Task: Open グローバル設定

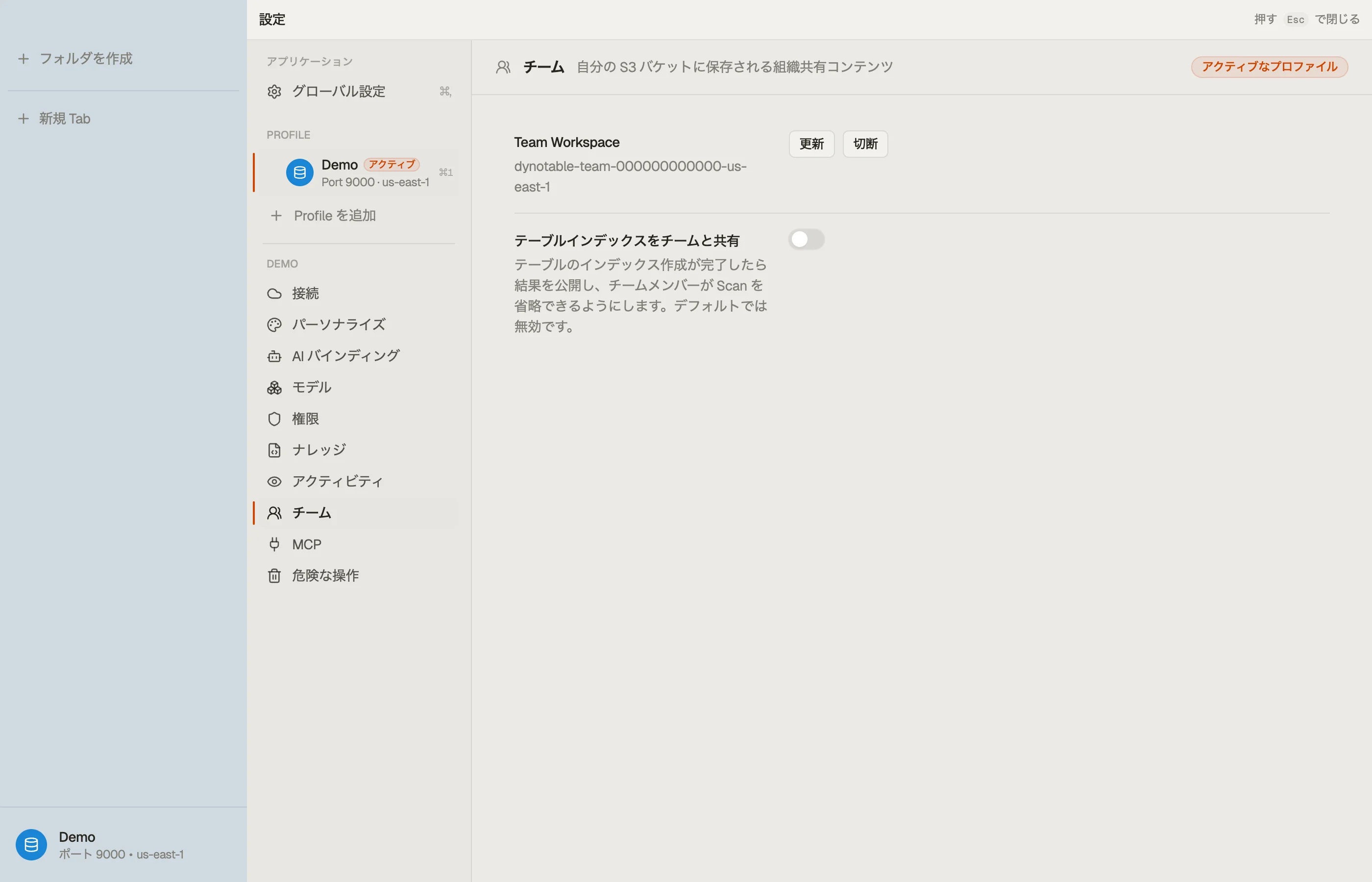Action: tap(359, 92)
